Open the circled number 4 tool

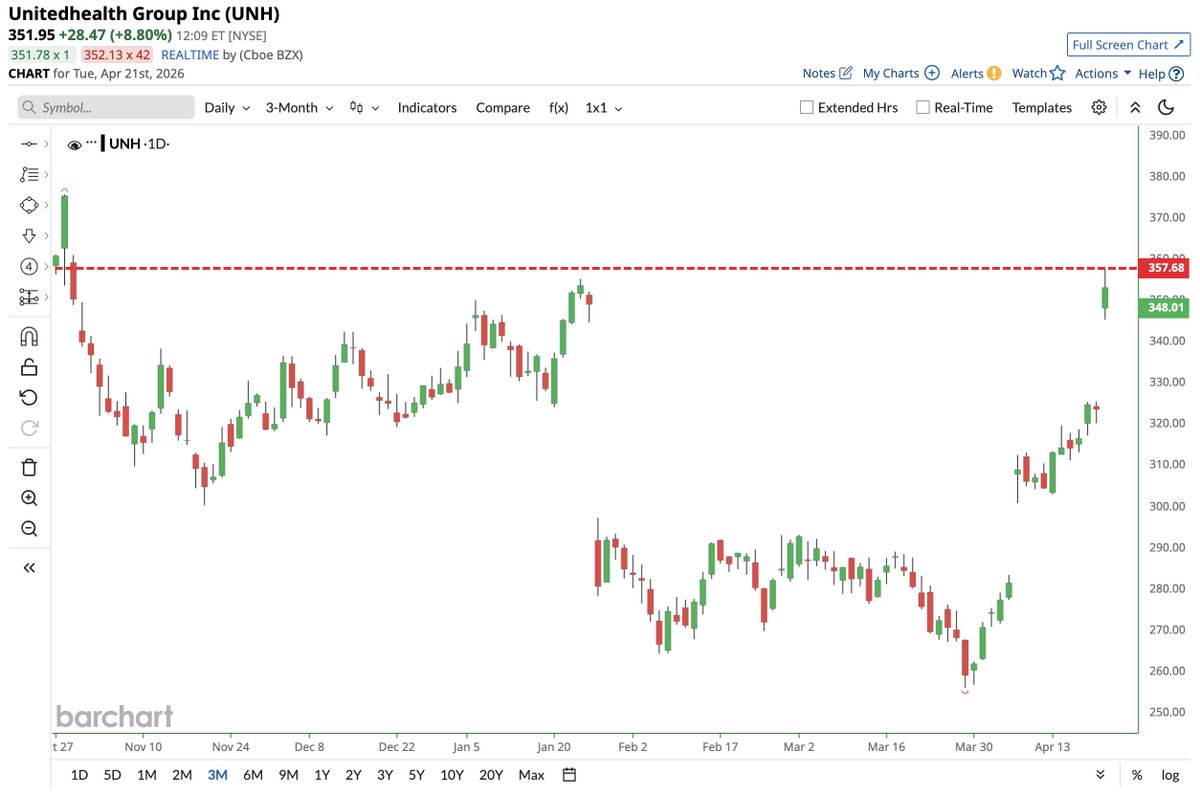(x=28, y=266)
